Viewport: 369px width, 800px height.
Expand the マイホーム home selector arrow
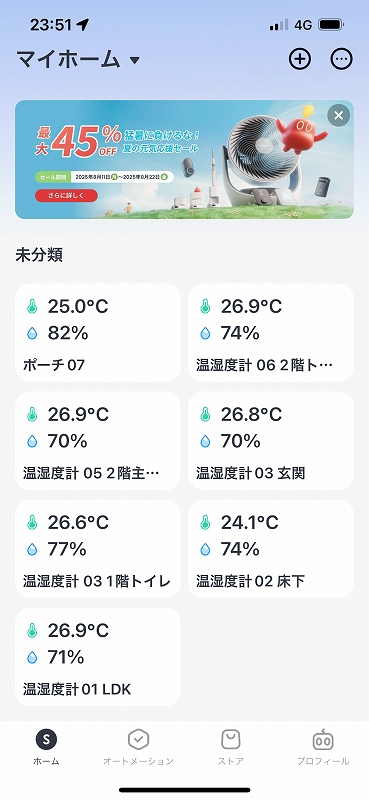134,61
